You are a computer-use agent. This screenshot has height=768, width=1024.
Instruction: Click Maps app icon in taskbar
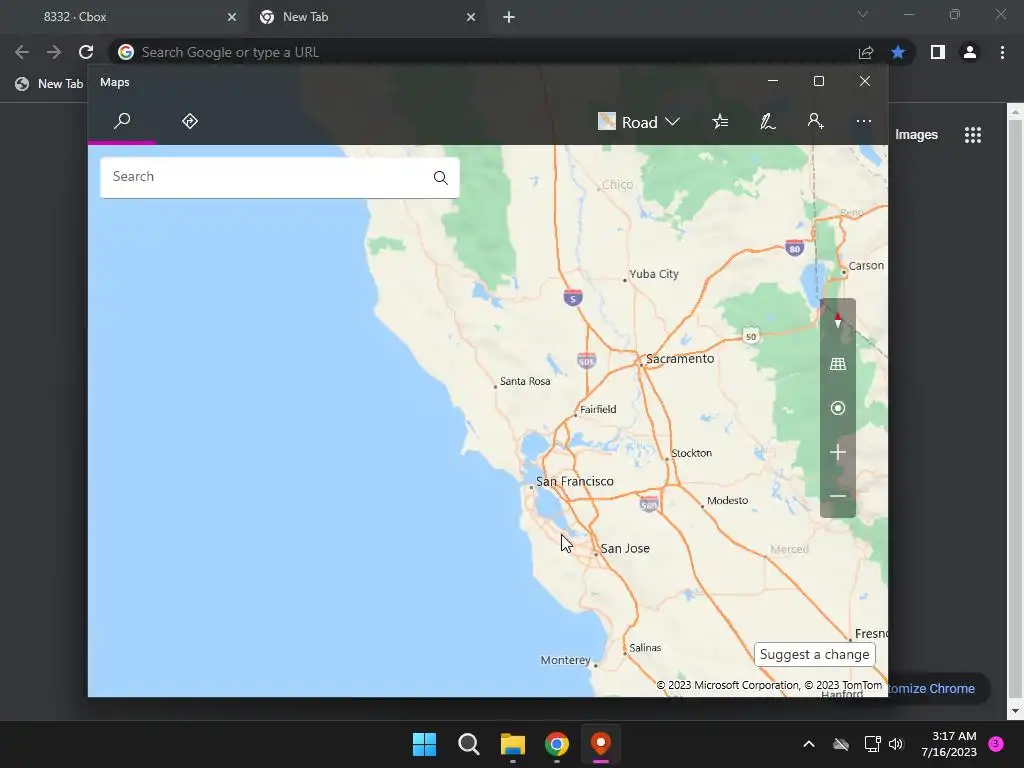(x=601, y=744)
